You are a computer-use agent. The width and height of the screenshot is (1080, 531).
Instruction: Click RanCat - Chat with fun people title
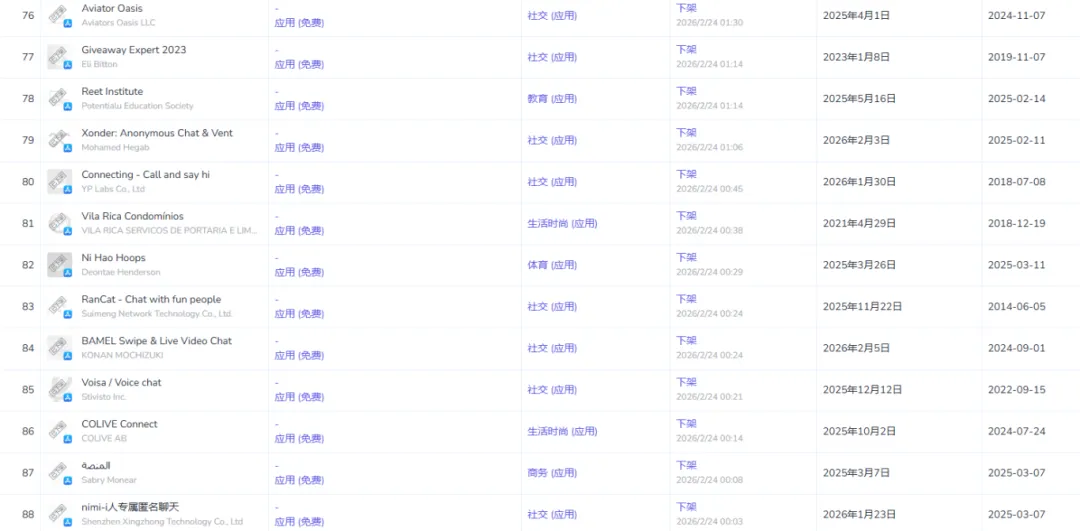pyautogui.click(x=151, y=300)
